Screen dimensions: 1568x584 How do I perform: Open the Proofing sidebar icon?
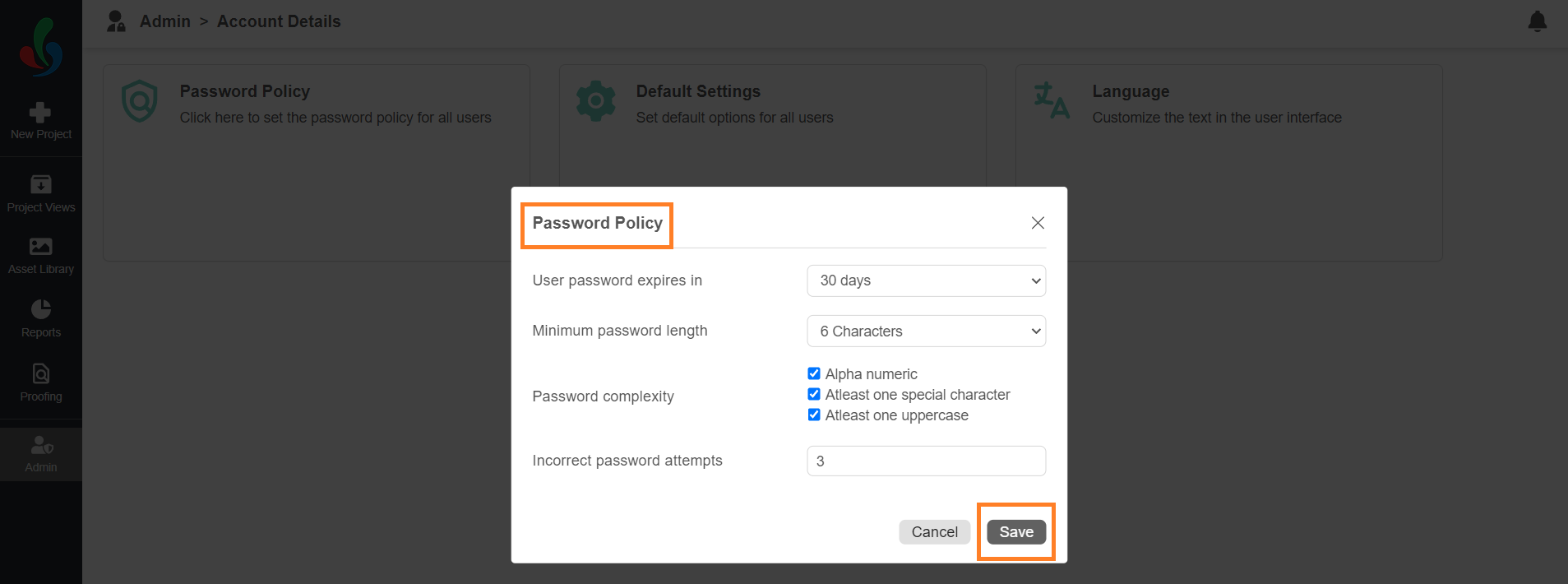pos(40,373)
